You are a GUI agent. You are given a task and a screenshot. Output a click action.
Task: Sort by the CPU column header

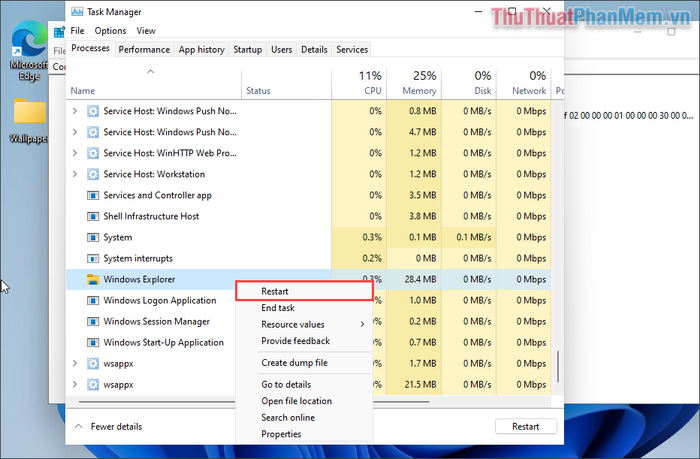tap(359, 83)
